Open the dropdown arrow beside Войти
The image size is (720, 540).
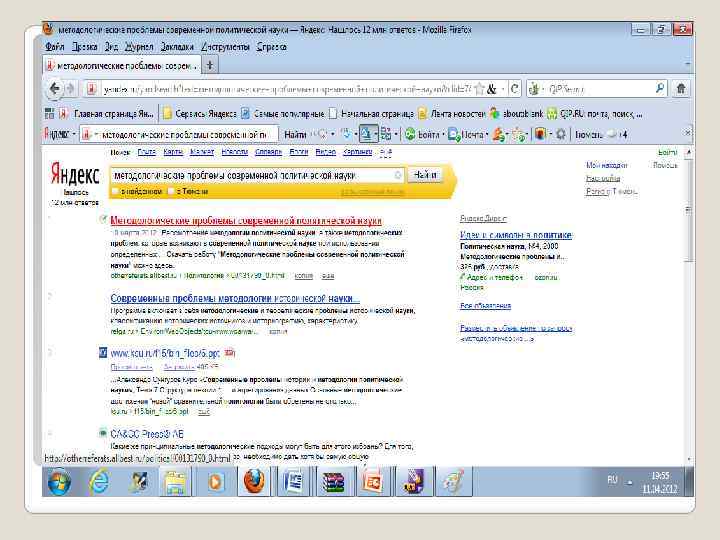click(443, 135)
